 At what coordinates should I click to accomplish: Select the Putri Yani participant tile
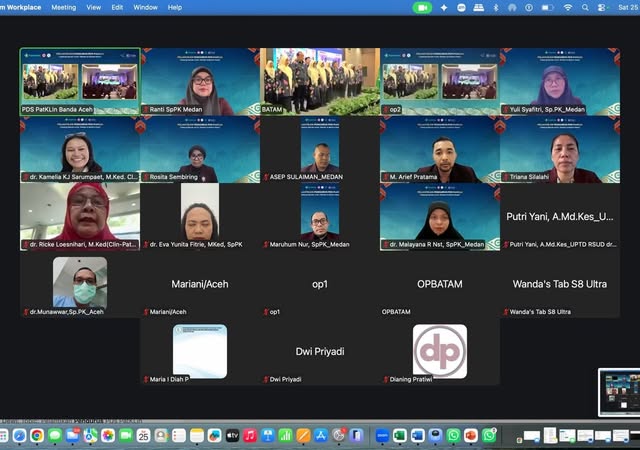(560, 216)
